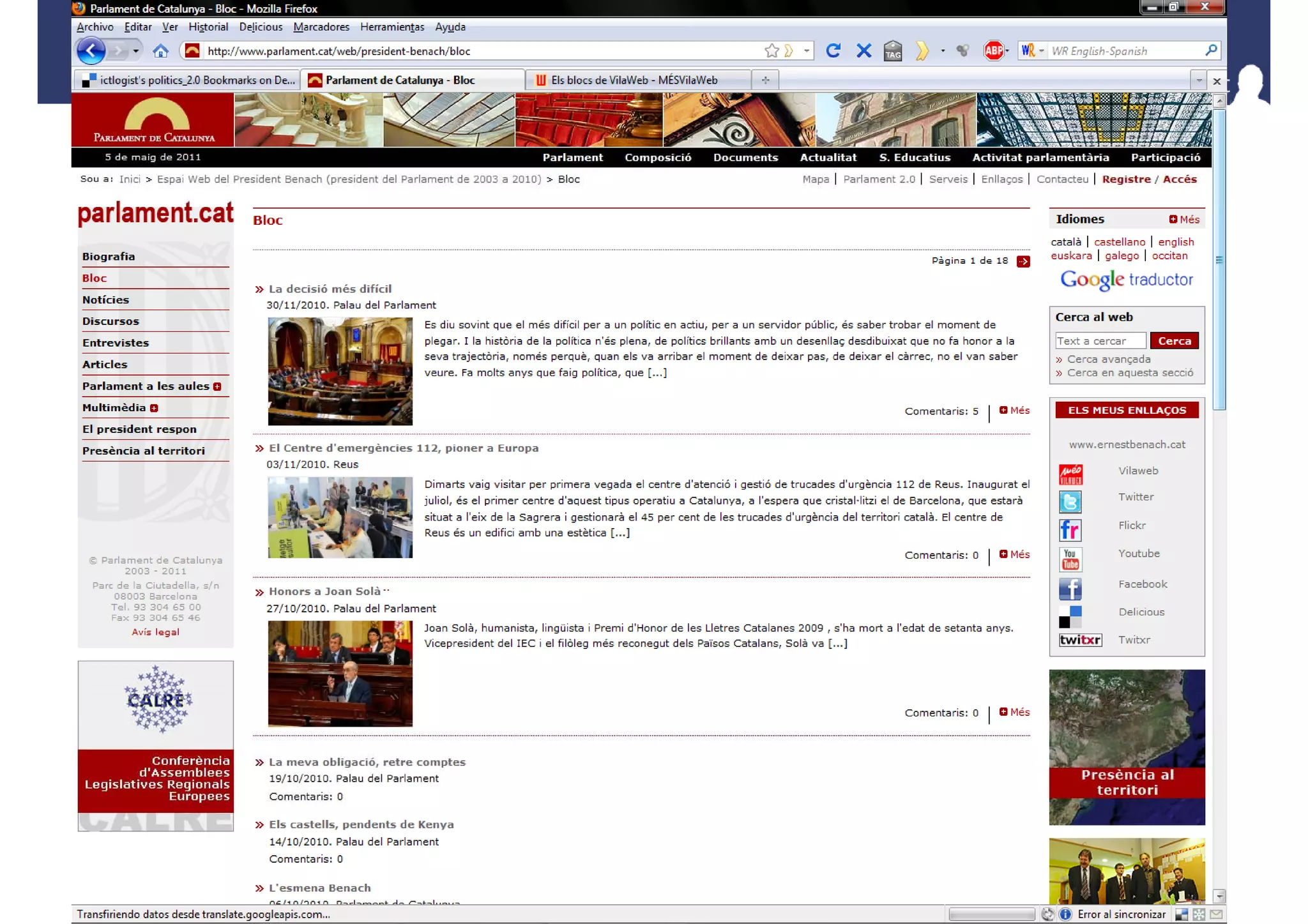Click the Parlament 2.0 link

point(879,179)
